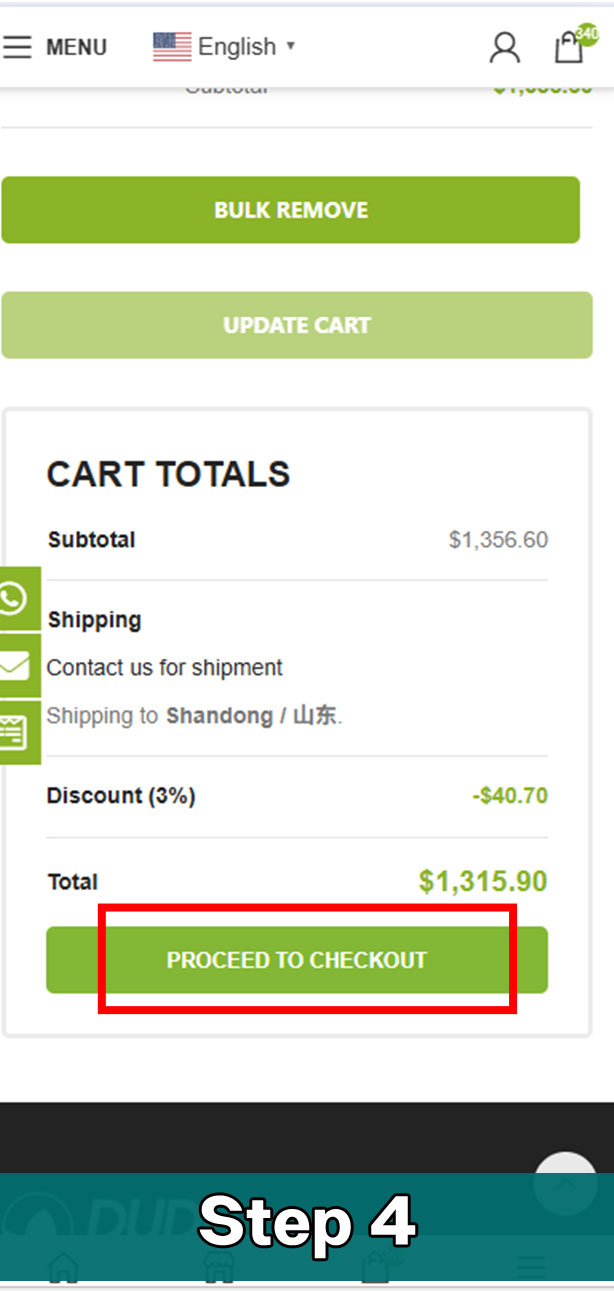The image size is (614, 1291).
Task: Tap the scroll-to-top arrow button
Action: (x=565, y=1183)
